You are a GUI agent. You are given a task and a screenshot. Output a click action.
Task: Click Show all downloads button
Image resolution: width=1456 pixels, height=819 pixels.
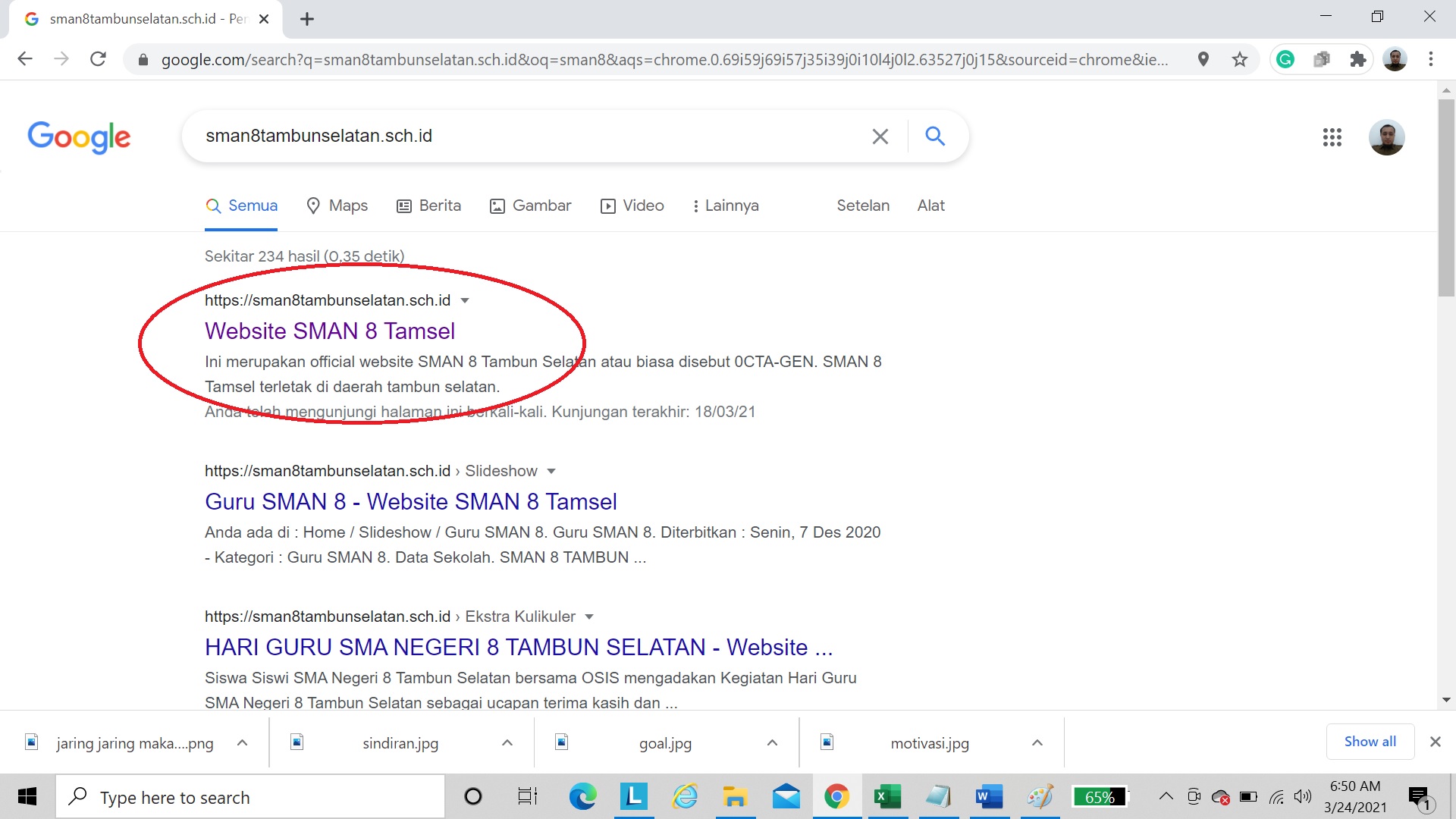pyautogui.click(x=1370, y=742)
